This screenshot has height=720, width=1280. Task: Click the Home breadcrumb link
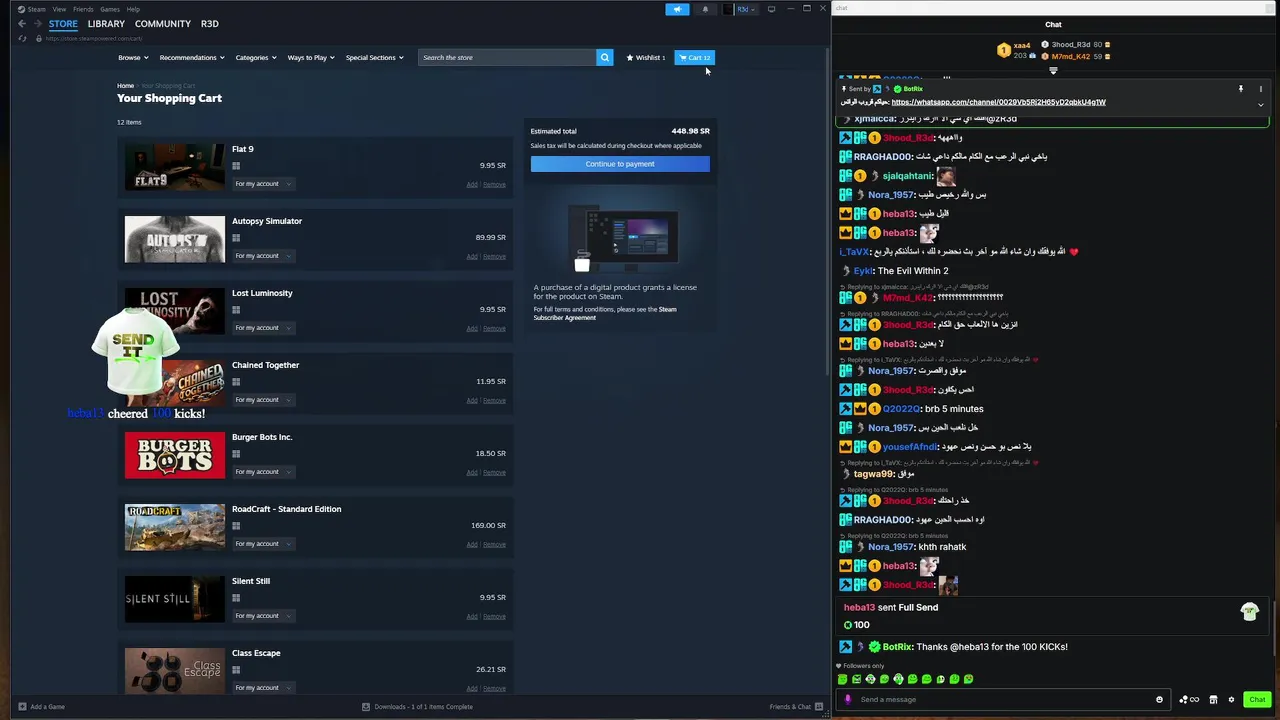click(125, 86)
